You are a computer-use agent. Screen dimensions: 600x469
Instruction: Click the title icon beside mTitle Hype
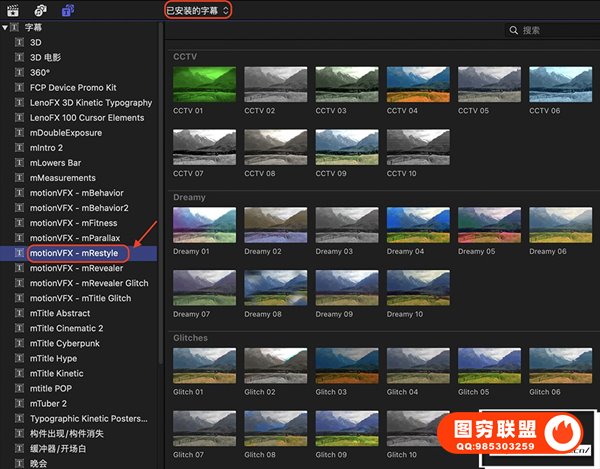19,358
